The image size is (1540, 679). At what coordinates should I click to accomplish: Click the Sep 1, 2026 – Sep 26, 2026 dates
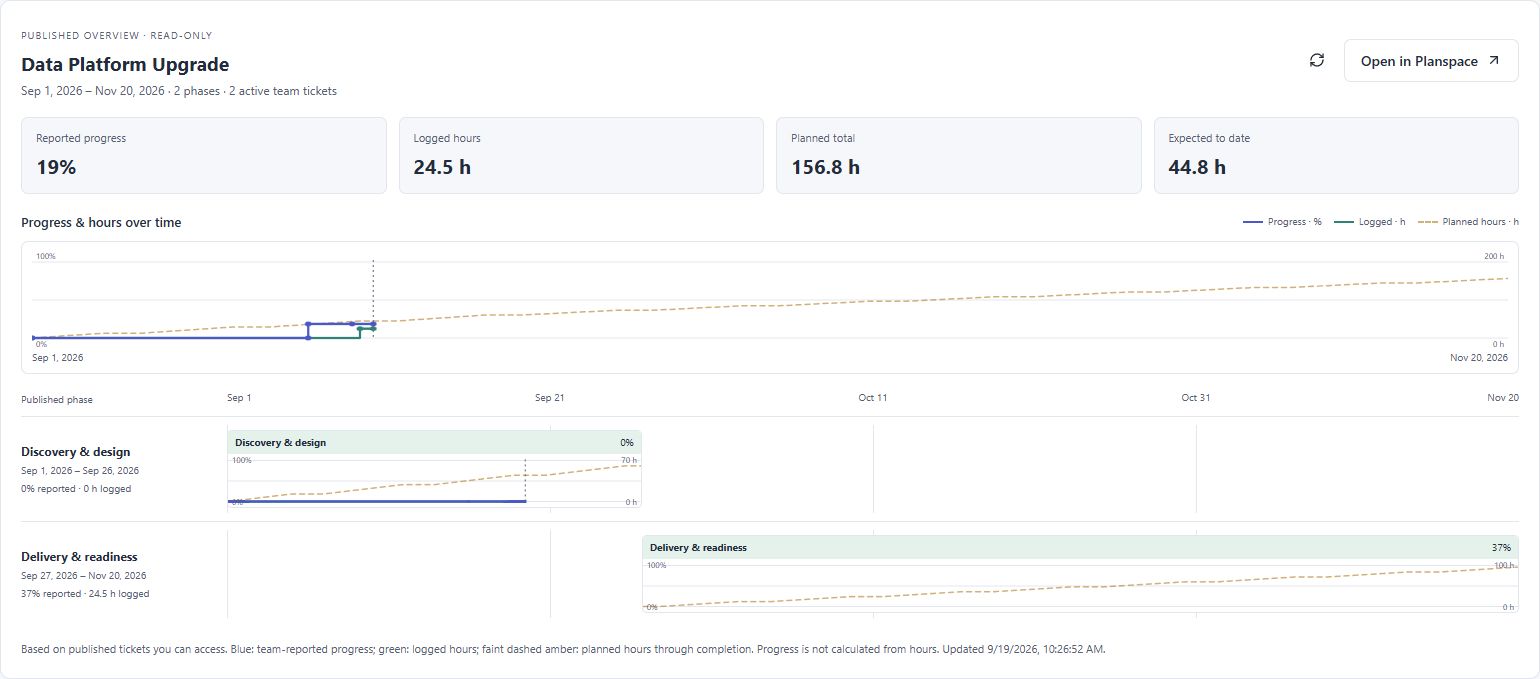[x=80, y=471]
